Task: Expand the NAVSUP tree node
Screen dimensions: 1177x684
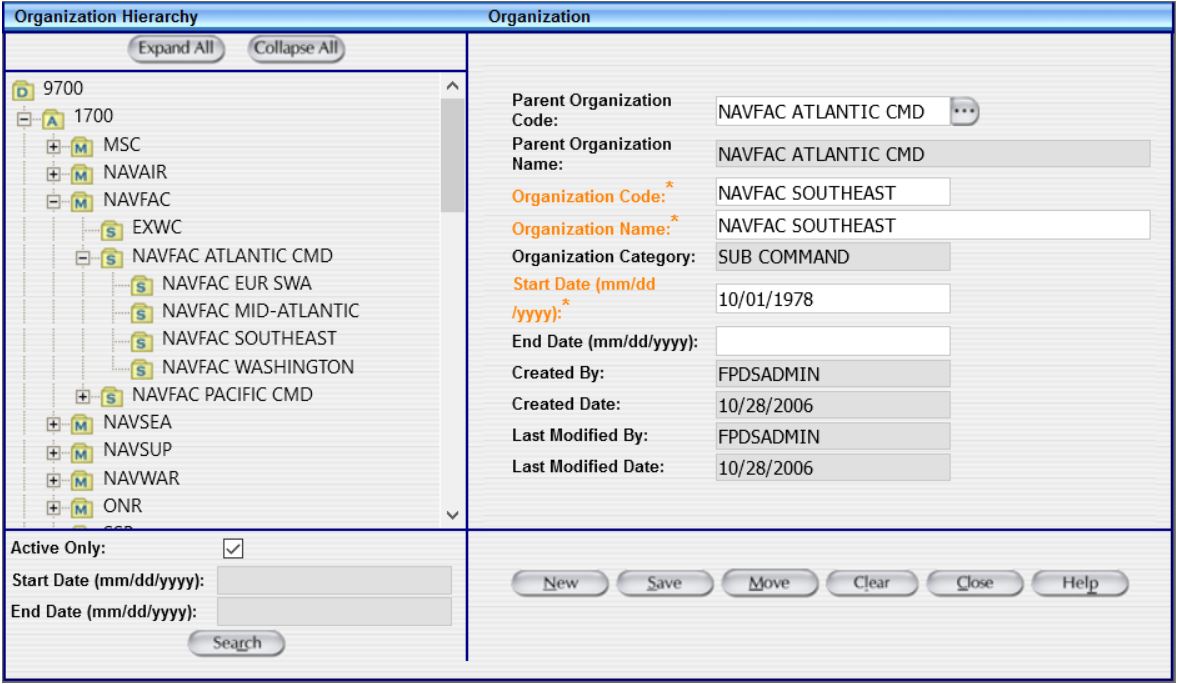Action: [x=53, y=452]
